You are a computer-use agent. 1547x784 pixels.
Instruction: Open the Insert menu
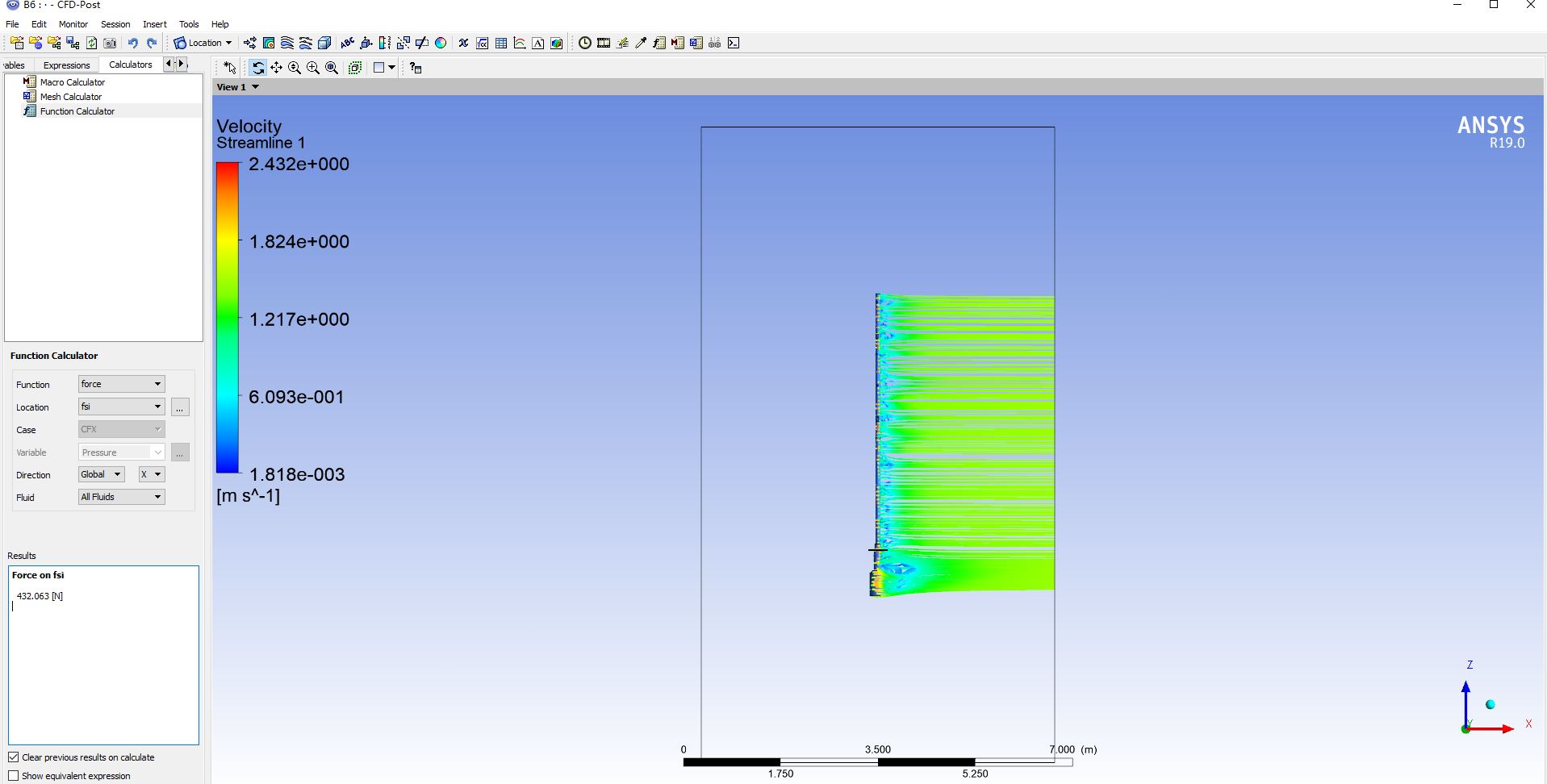click(155, 24)
